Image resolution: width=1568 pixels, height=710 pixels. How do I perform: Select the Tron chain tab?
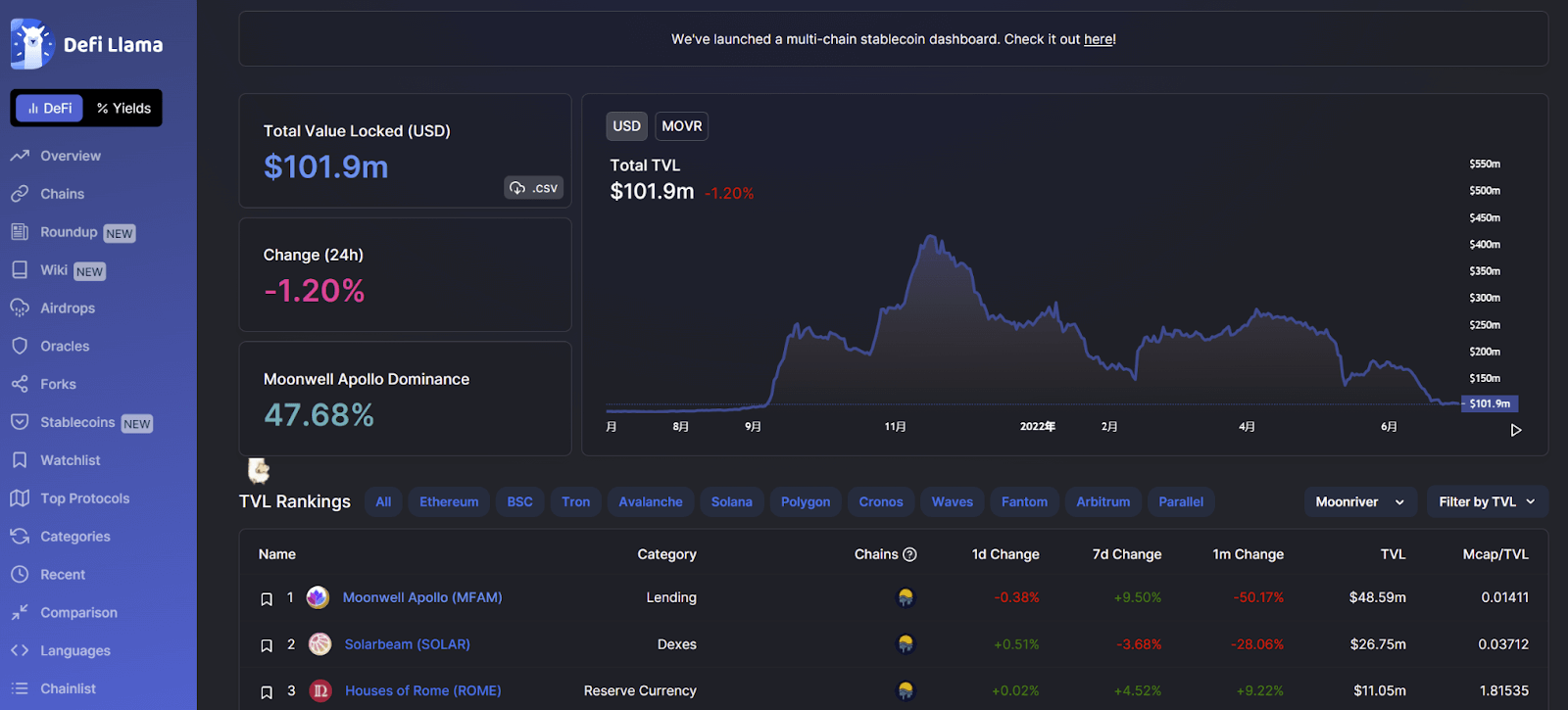[576, 501]
